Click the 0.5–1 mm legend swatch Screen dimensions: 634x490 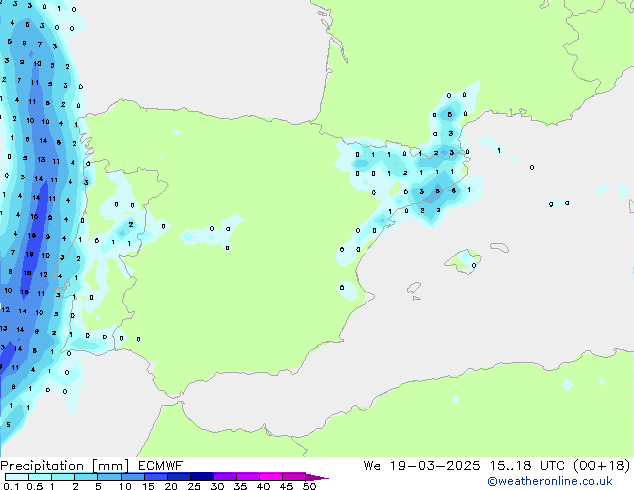[40, 477]
